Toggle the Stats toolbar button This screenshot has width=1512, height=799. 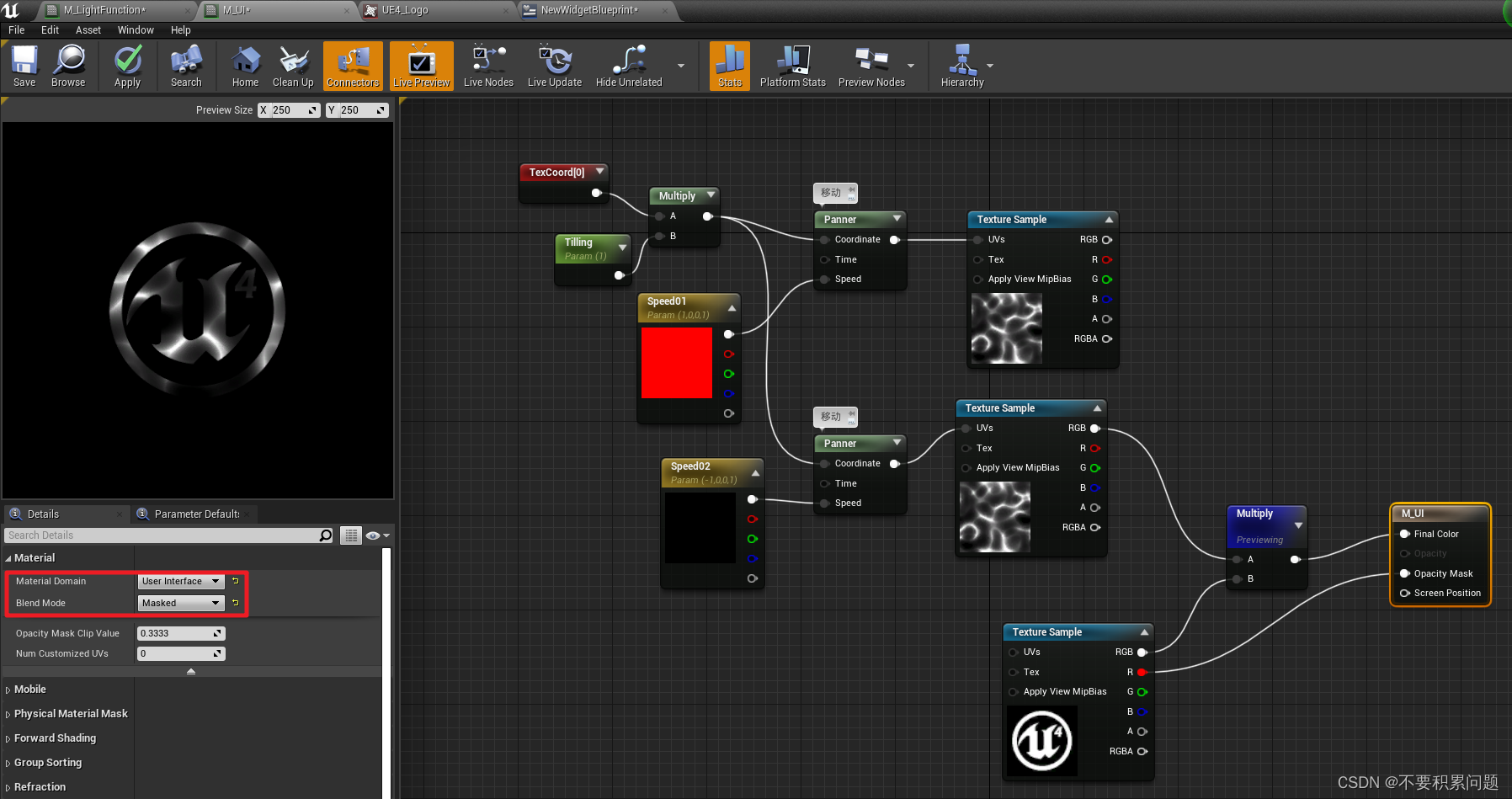(x=730, y=66)
